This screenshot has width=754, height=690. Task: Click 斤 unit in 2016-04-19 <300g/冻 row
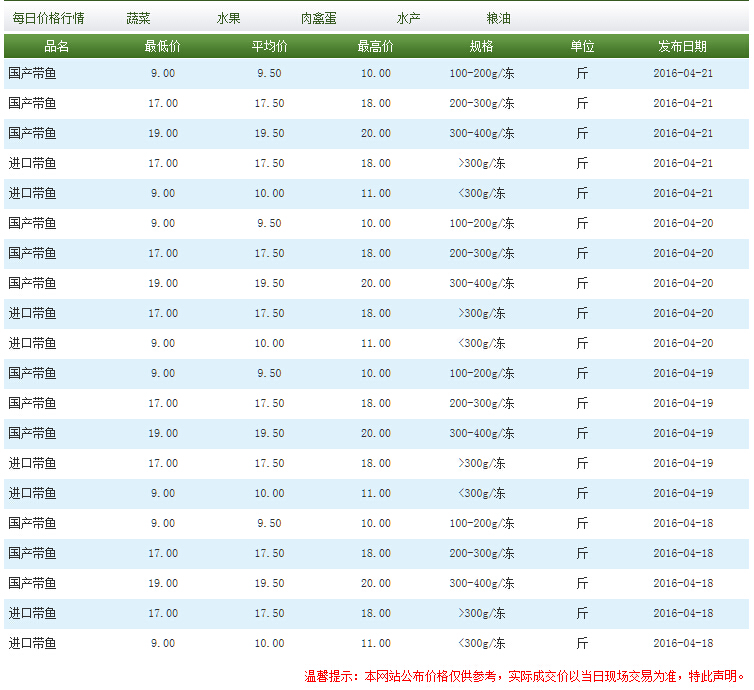[582, 493]
